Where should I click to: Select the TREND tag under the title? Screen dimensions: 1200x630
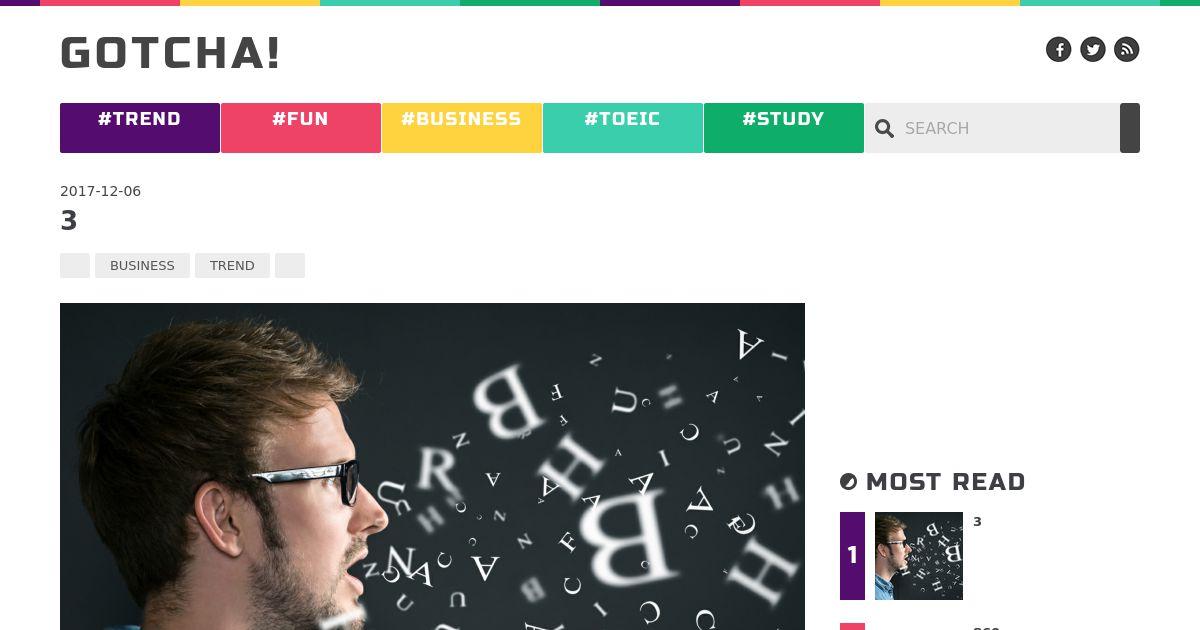click(x=232, y=265)
